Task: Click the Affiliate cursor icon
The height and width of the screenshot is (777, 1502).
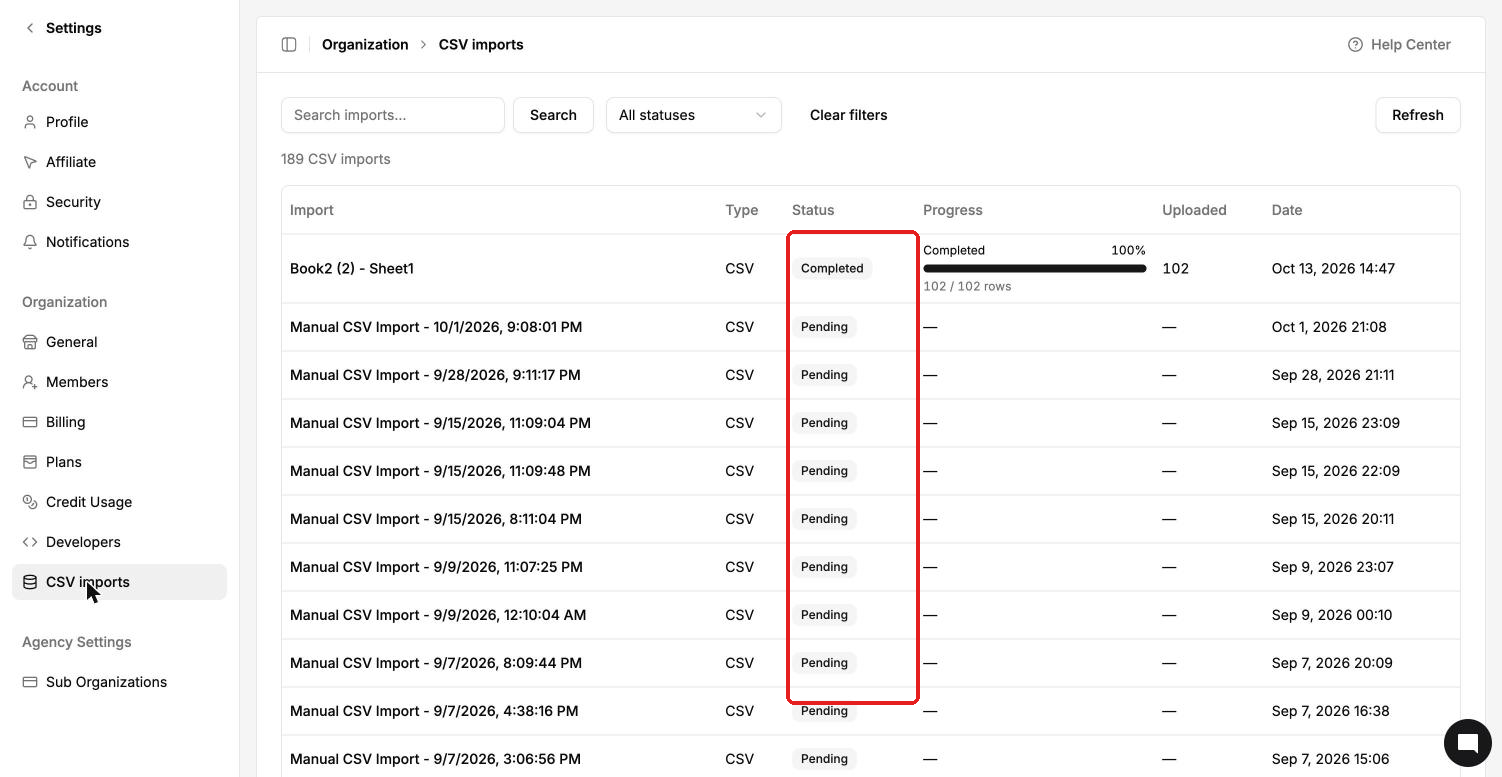Action: pos(30,162)
